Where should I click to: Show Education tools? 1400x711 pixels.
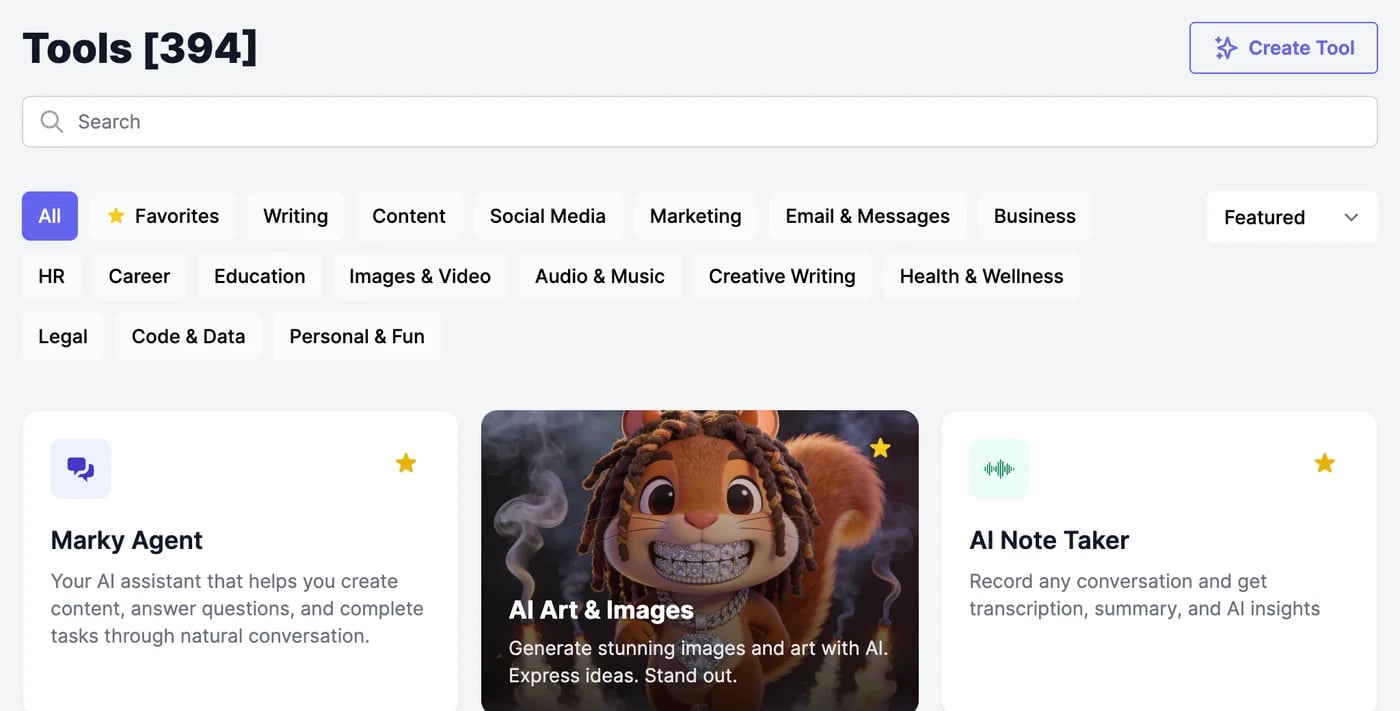(260, 276)
